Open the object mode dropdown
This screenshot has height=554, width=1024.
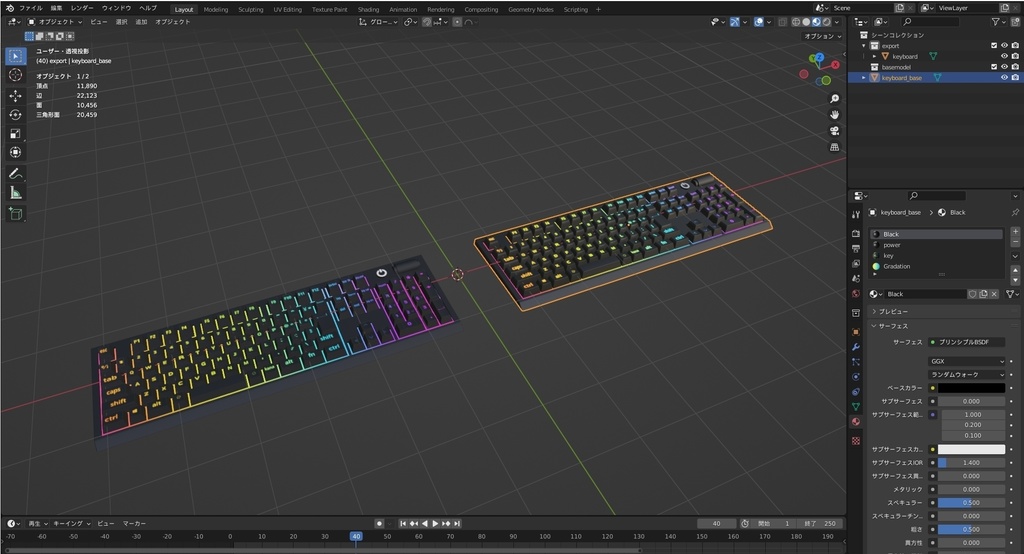55,22
